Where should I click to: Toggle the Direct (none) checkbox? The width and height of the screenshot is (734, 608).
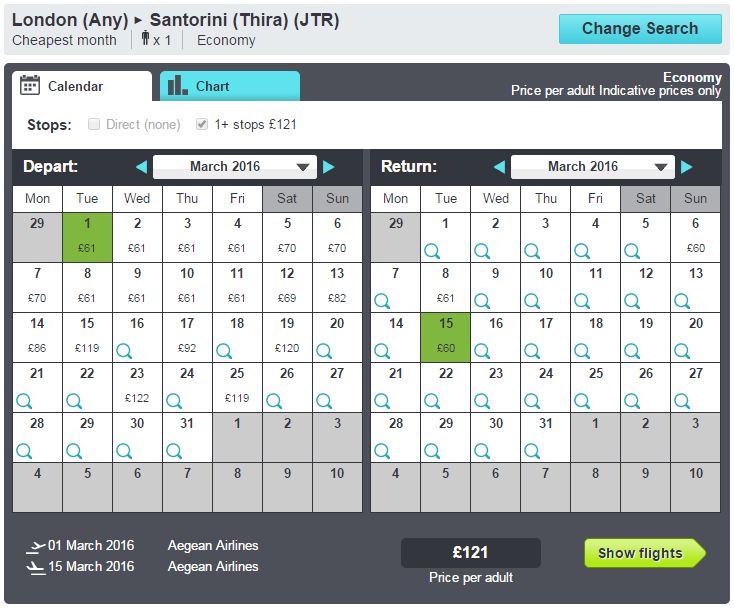(x=94, y=124)
